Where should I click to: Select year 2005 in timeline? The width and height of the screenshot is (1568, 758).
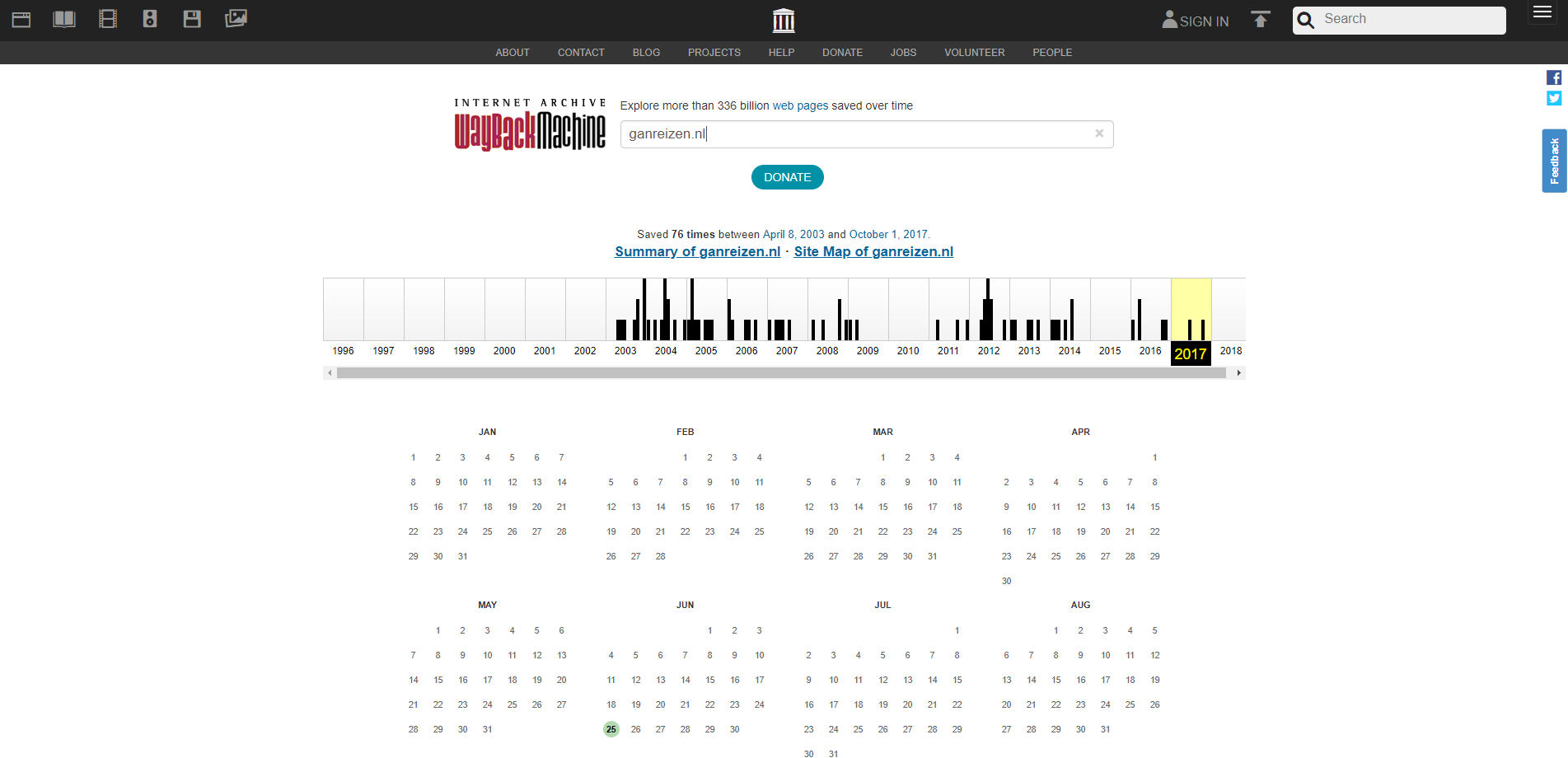pyautogui.click(x=706, y=350)
